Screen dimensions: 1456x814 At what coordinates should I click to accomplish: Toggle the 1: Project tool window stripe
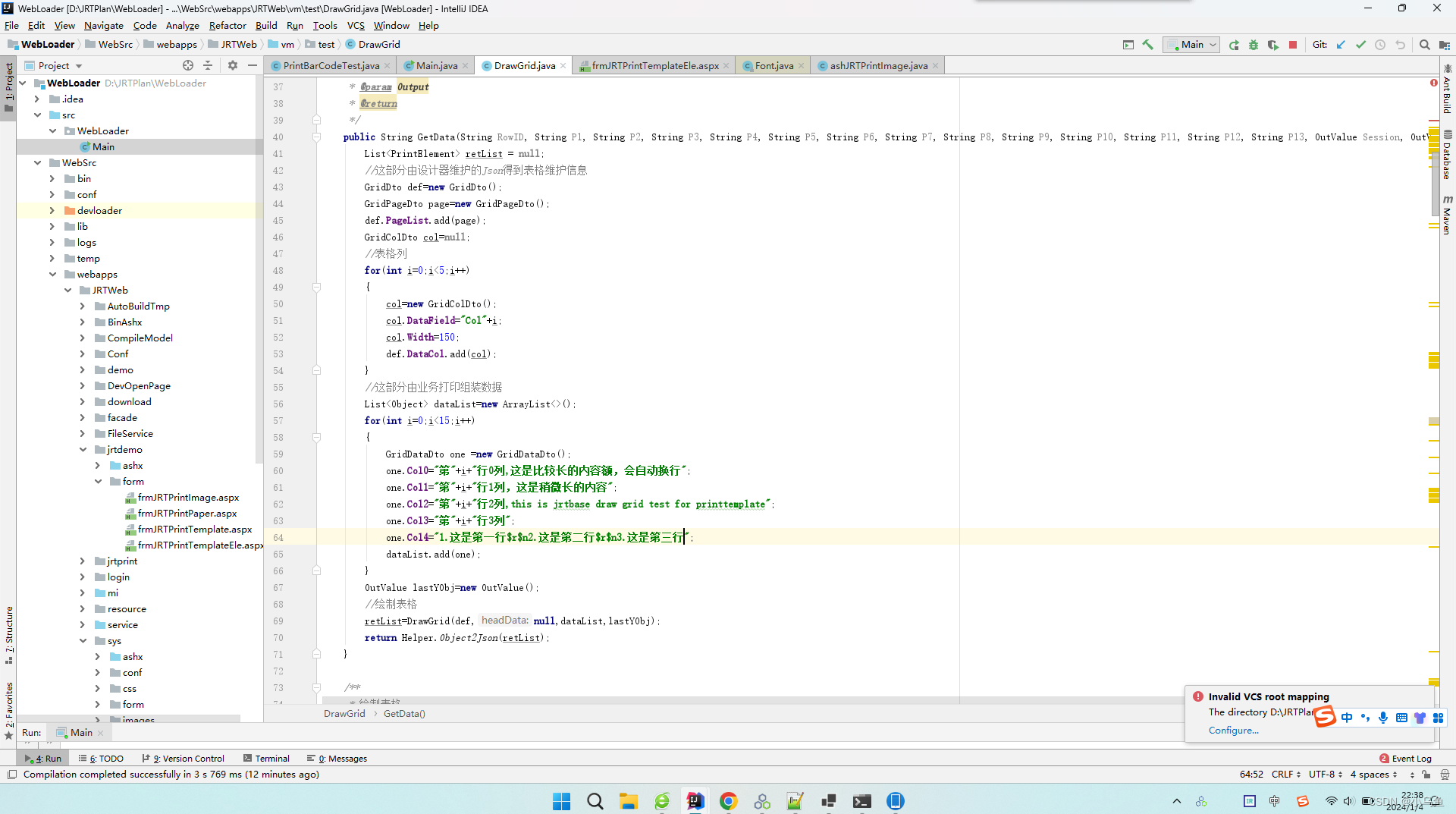click(8, 87)
